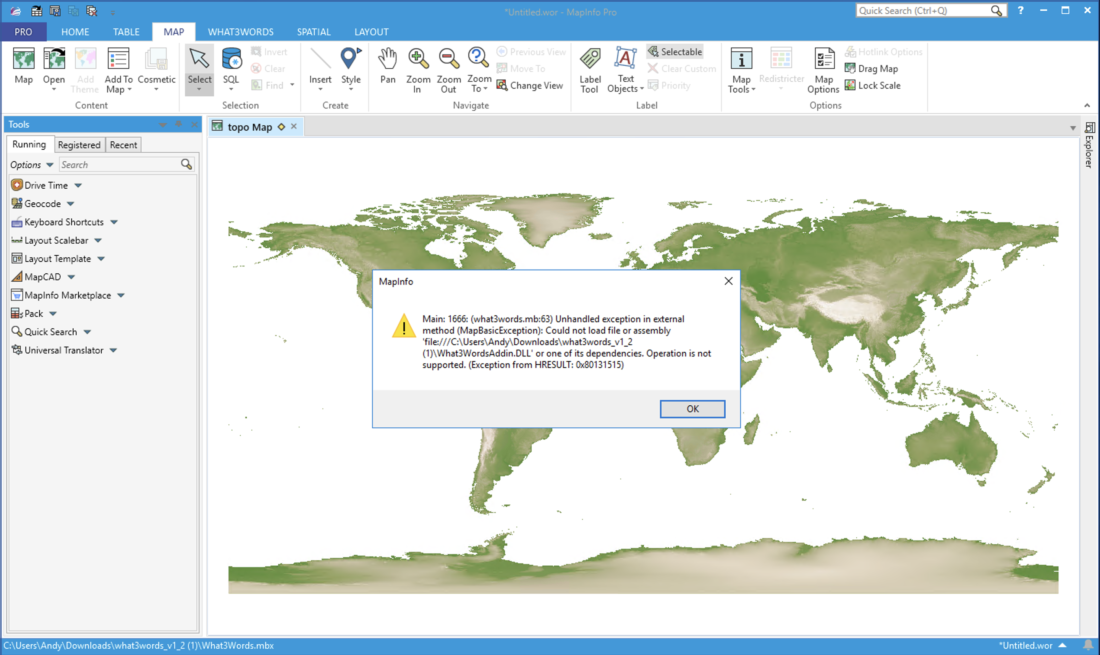Screen dimensions: 1100x655
Task: Expand MapInfo Marketplace tool menu
Action: pyautogui.click(x=121, y=295)
